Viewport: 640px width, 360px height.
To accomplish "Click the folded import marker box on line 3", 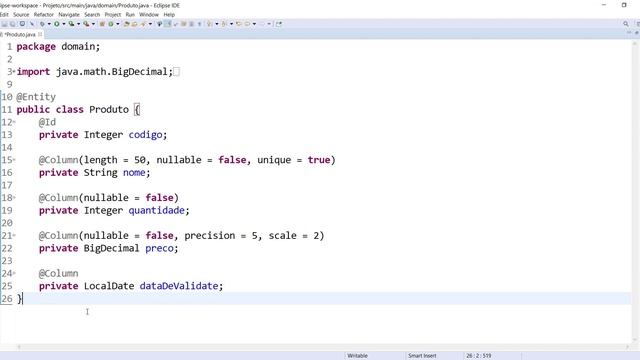I will click(x=176, y=72).
